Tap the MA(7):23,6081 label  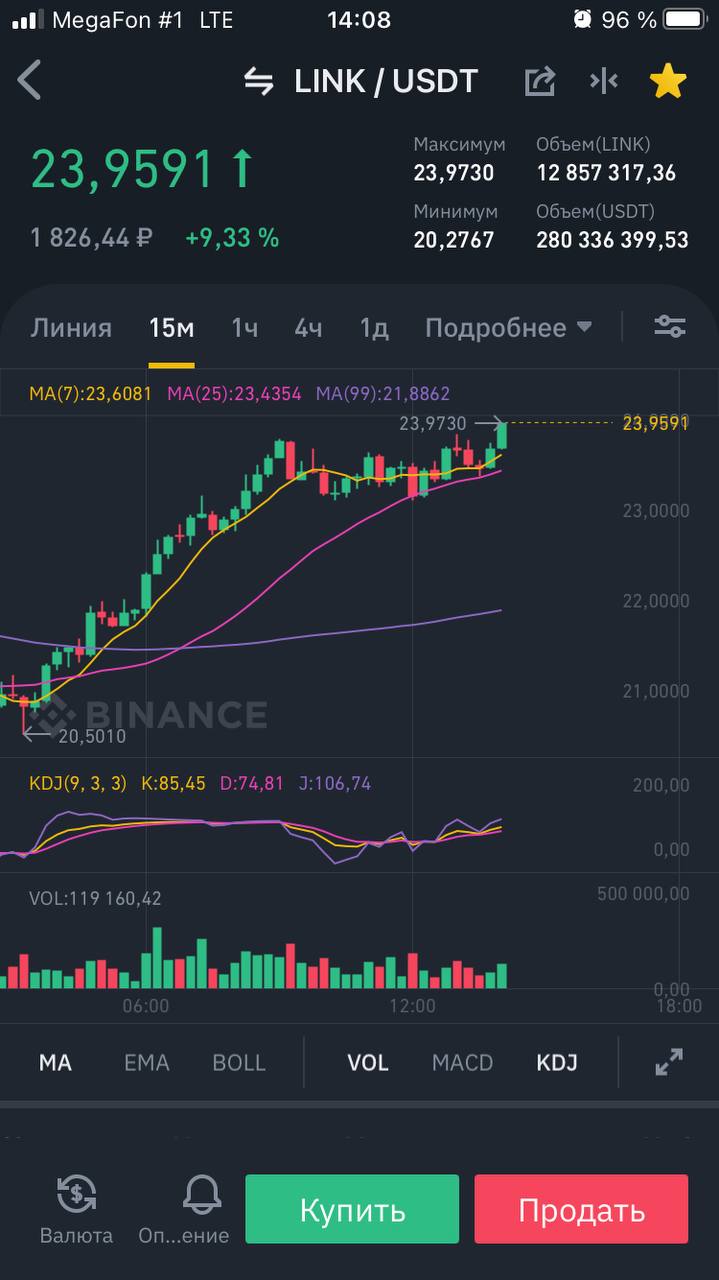pos(90,394)
